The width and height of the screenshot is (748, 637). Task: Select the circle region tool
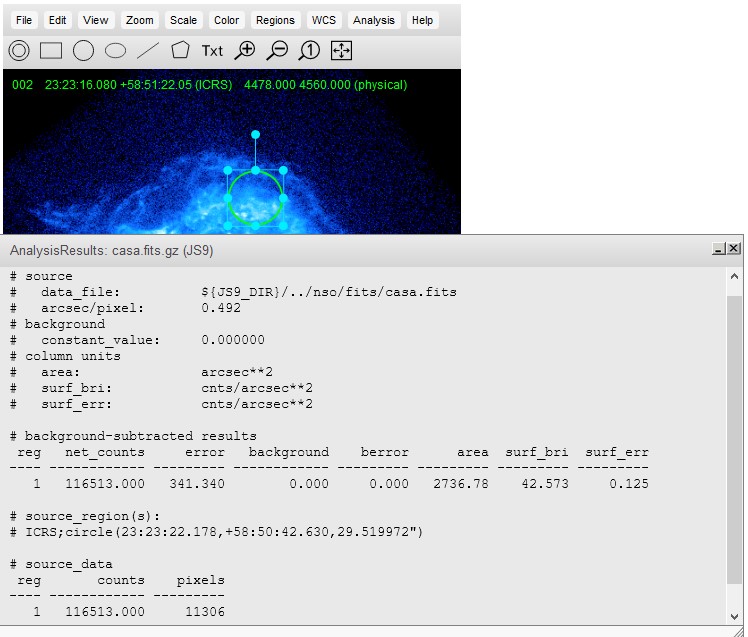click(83, 50)
